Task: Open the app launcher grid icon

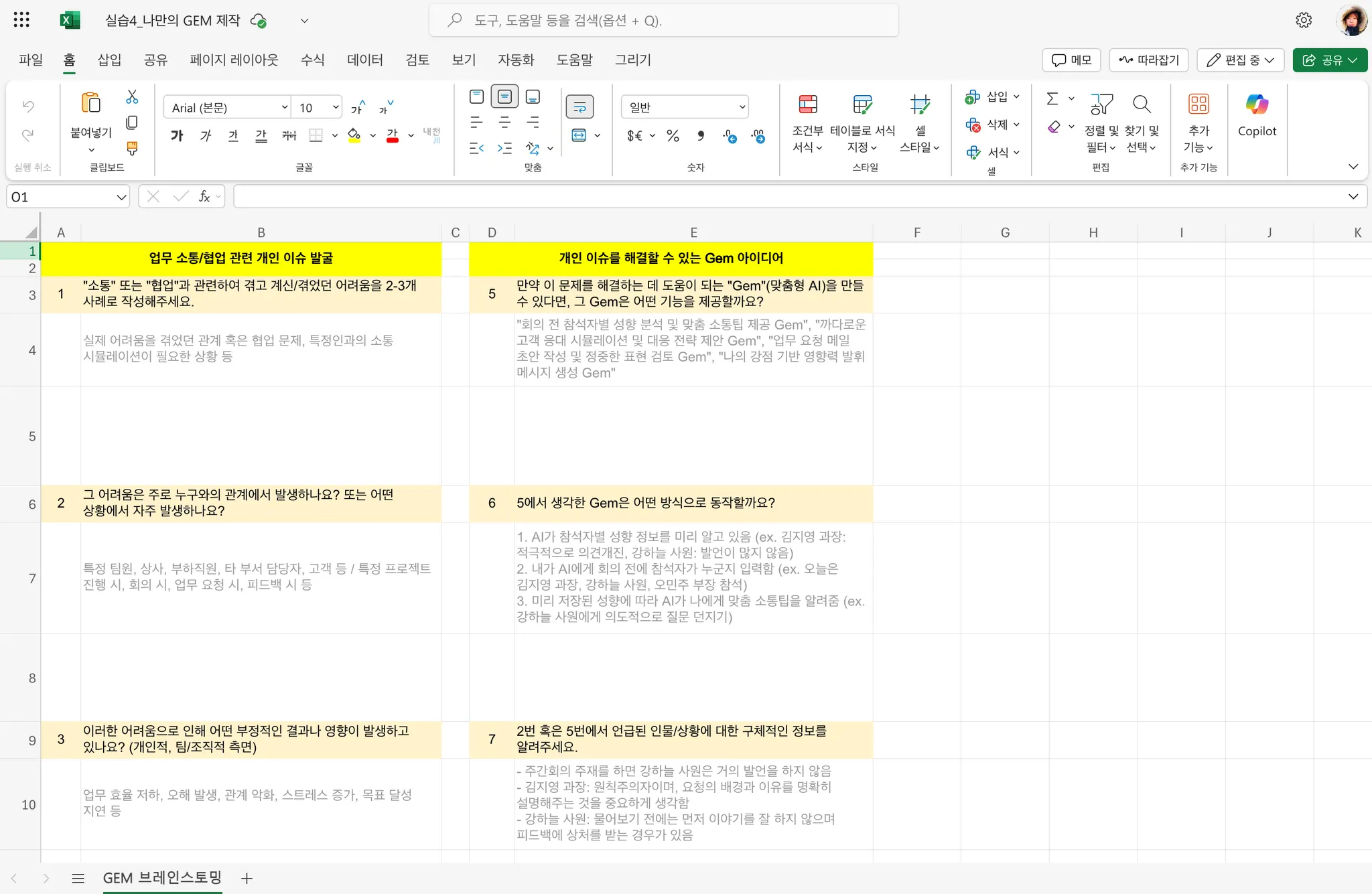Action: (21, 20)
